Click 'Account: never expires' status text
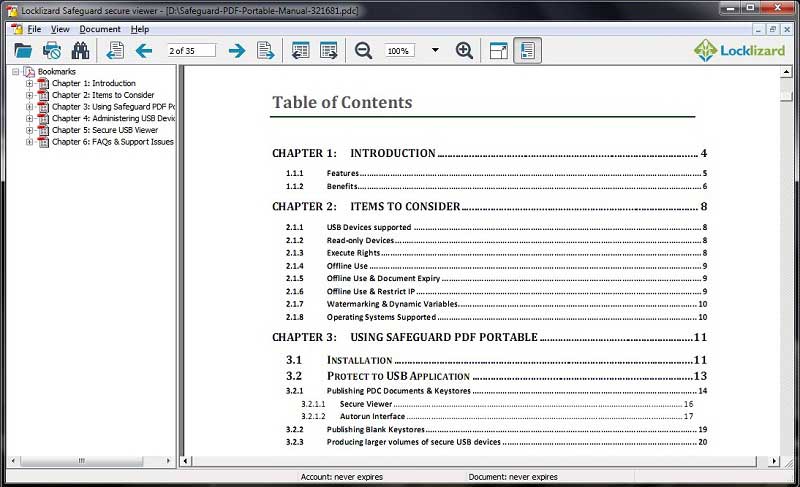800x487 pixels. 341,477
